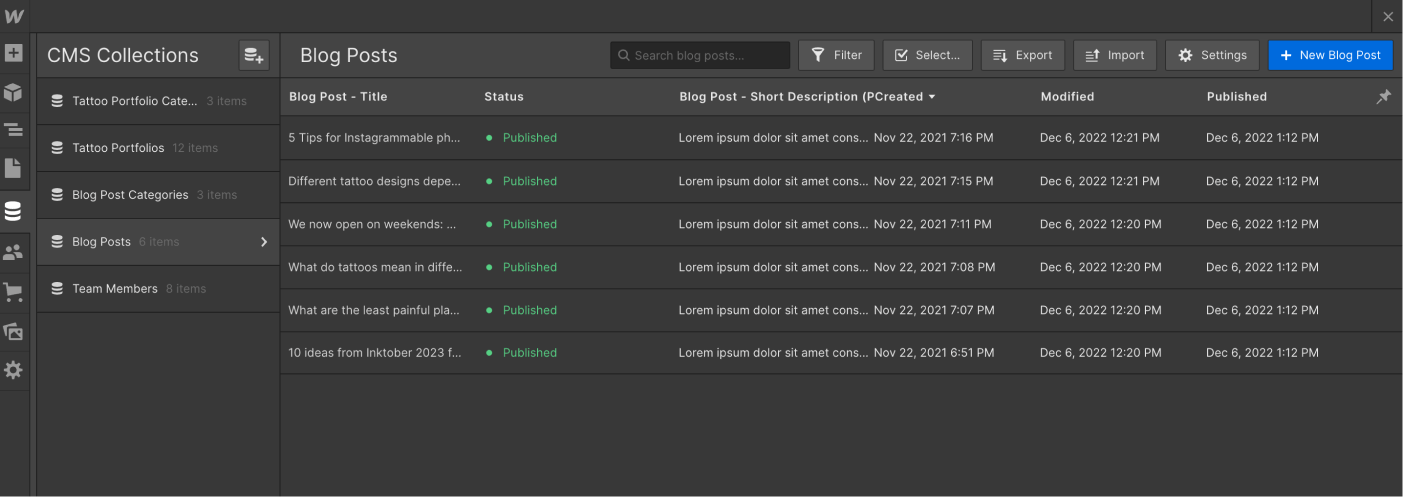Viewport: 1403px width, 497px height.
Task: Click database icon beside Team Members
Action: click(57, 289)
